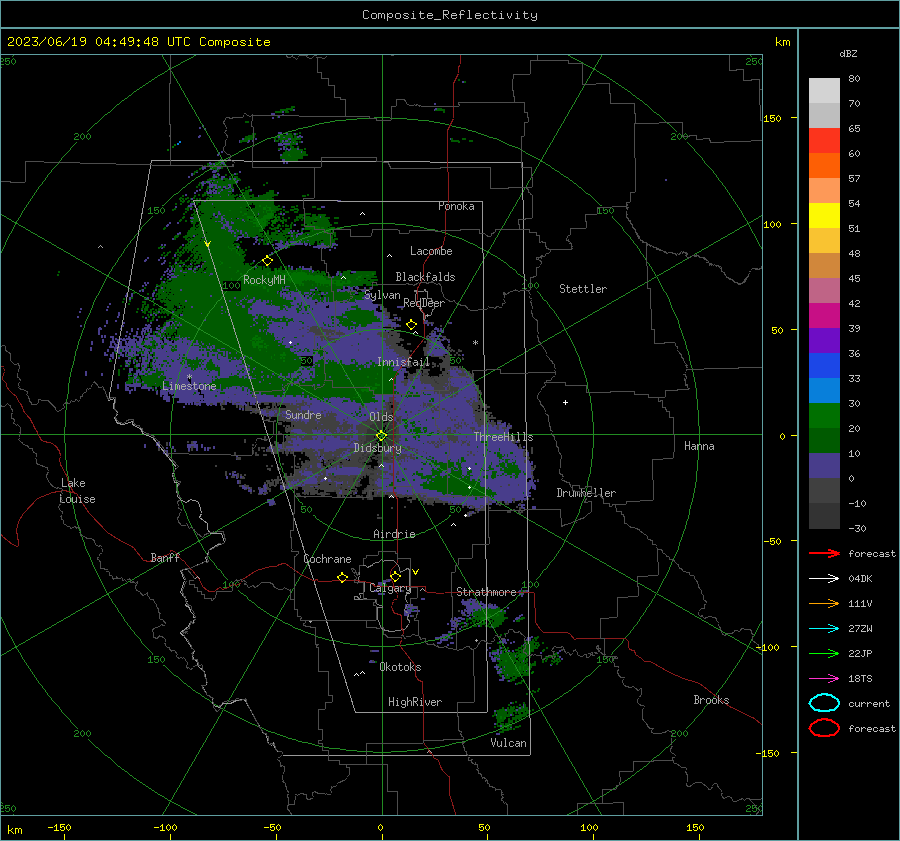Click the Olds town label
This screenshot has height=841, width=900.
pyautogui.click(x=381, y=417)
